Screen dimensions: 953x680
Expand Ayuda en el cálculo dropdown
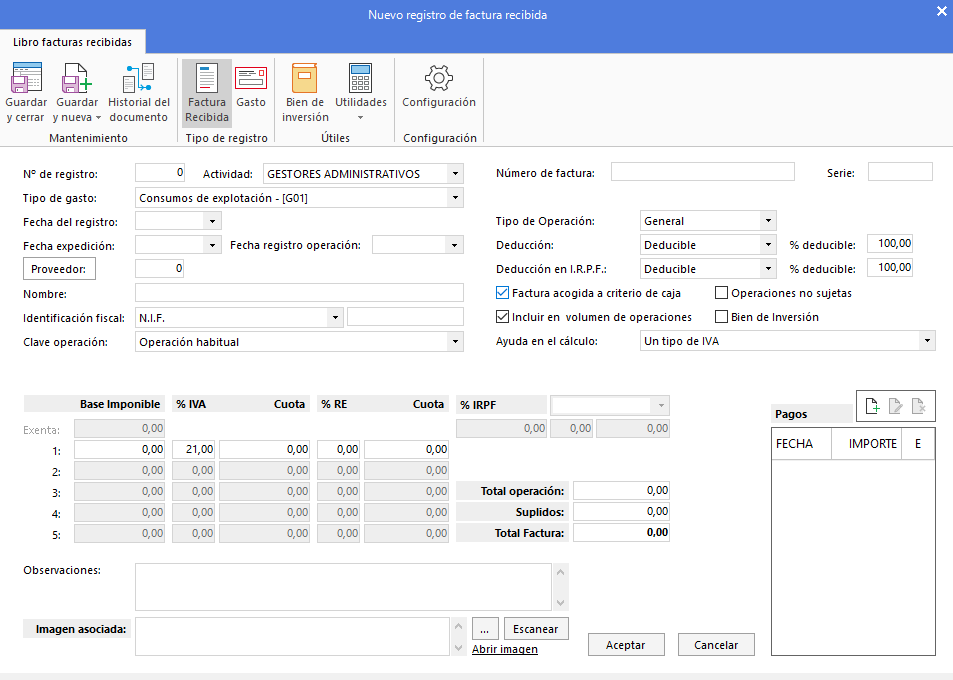(x=927, y=341)
